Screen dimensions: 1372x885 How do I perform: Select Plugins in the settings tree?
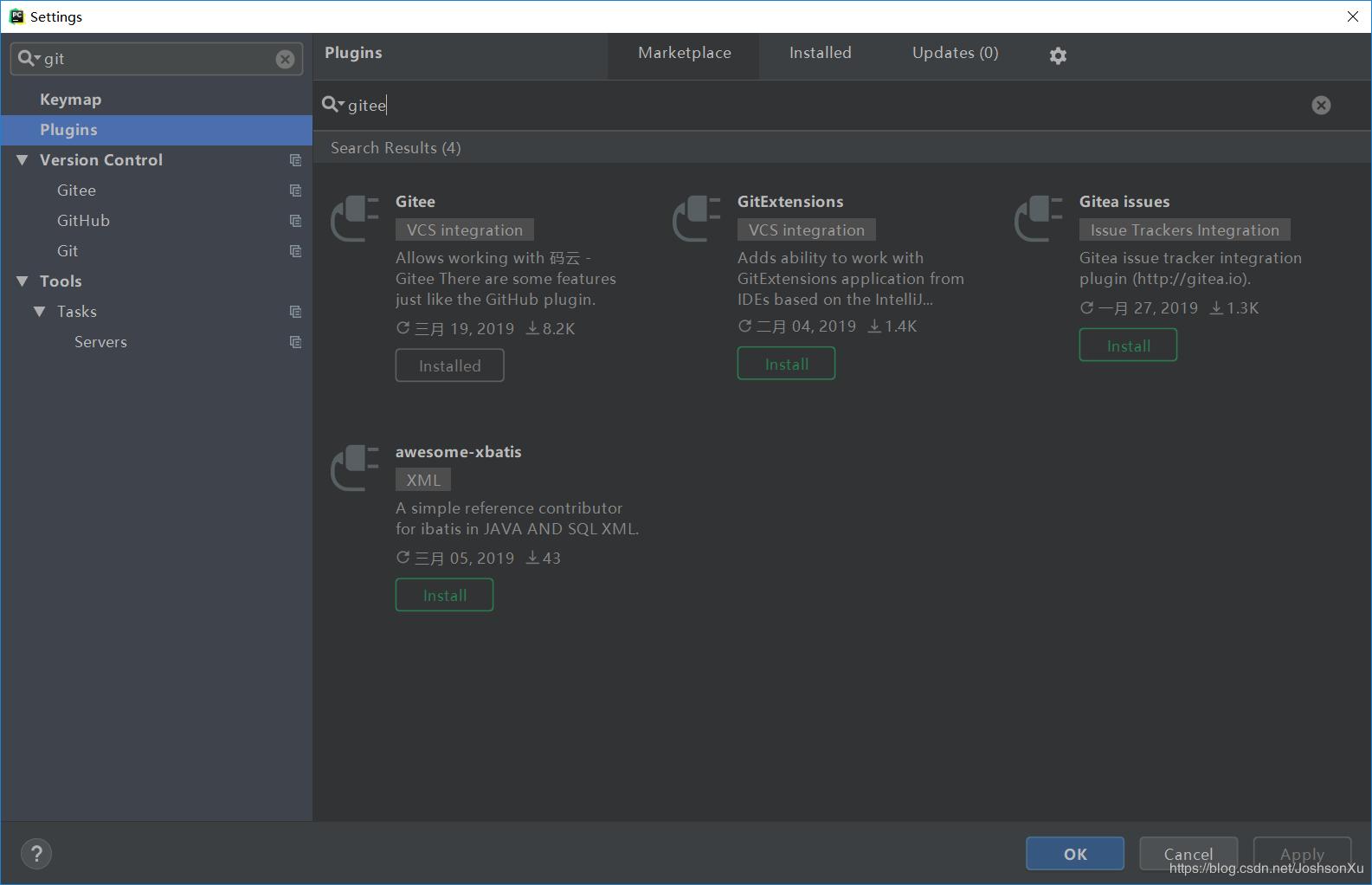click(156, 130)
